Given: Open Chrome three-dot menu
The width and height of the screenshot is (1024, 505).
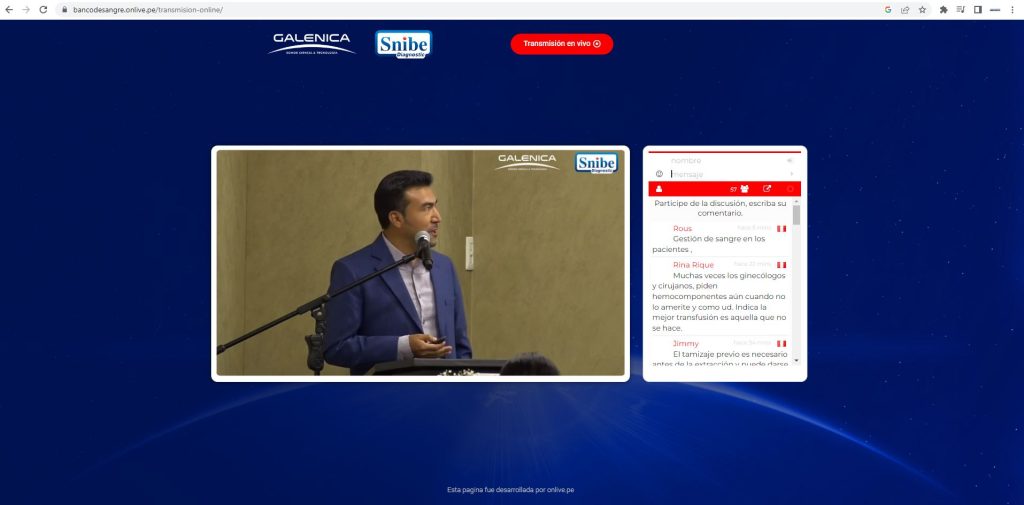Looking at the screenshot, I should pyautogui.click(x=1012, y=9).
